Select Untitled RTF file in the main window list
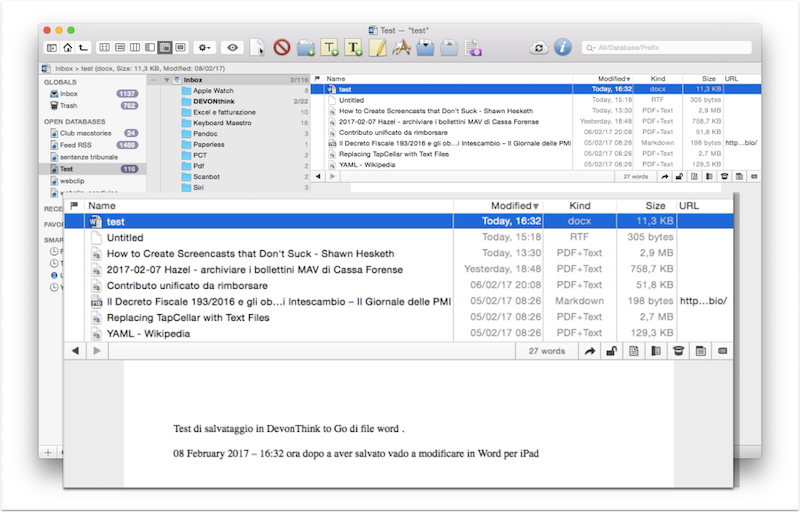The height and width of the screenshot is (512, 800). pyautogui.click(x=536, y=100)
